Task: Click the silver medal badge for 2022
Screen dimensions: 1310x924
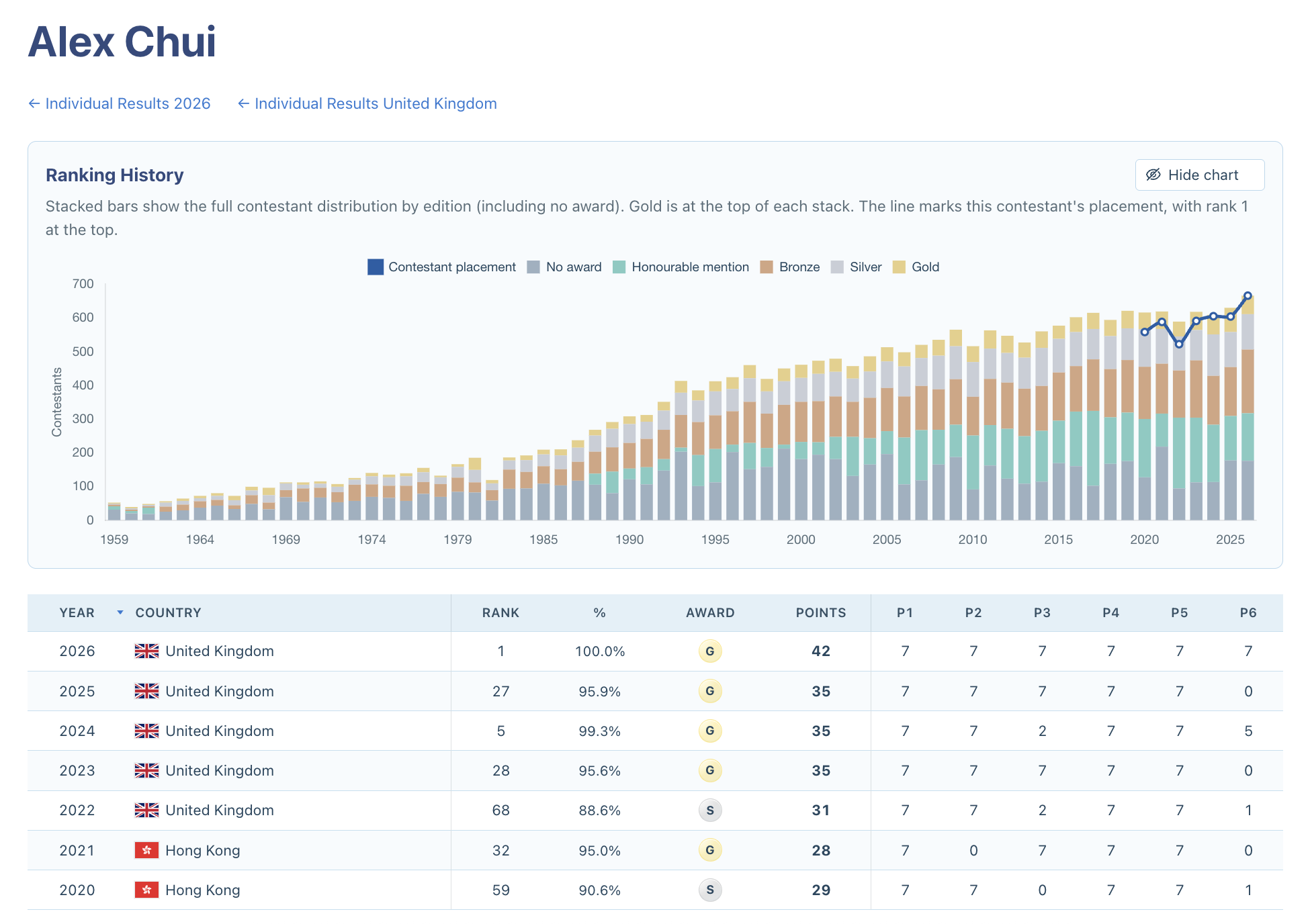Action: coord(710,811)
